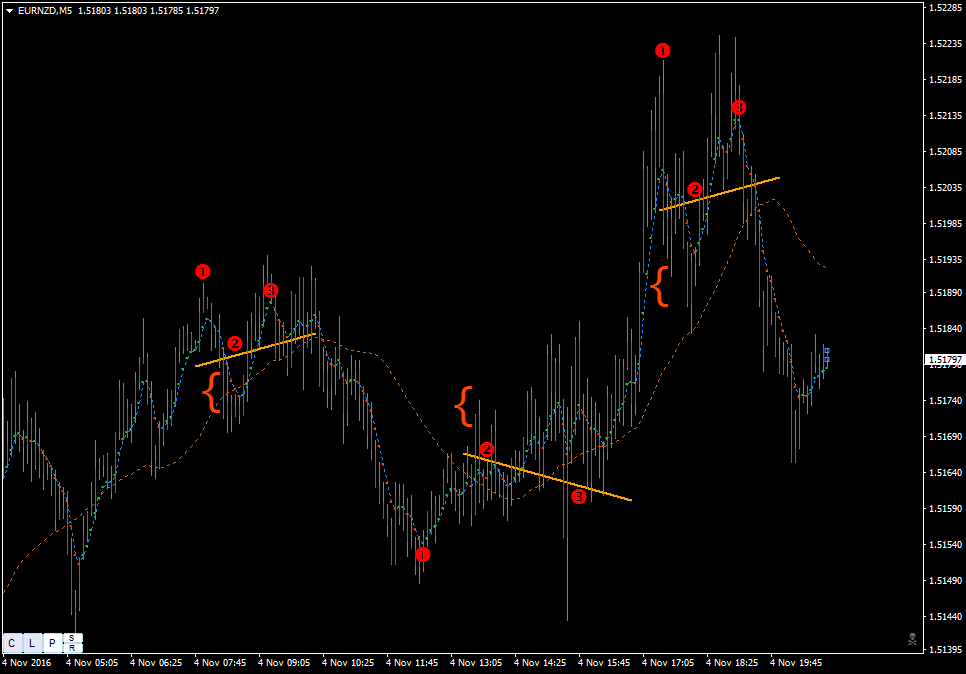
Task: Click the L chart button
Action: pos(32,643)
